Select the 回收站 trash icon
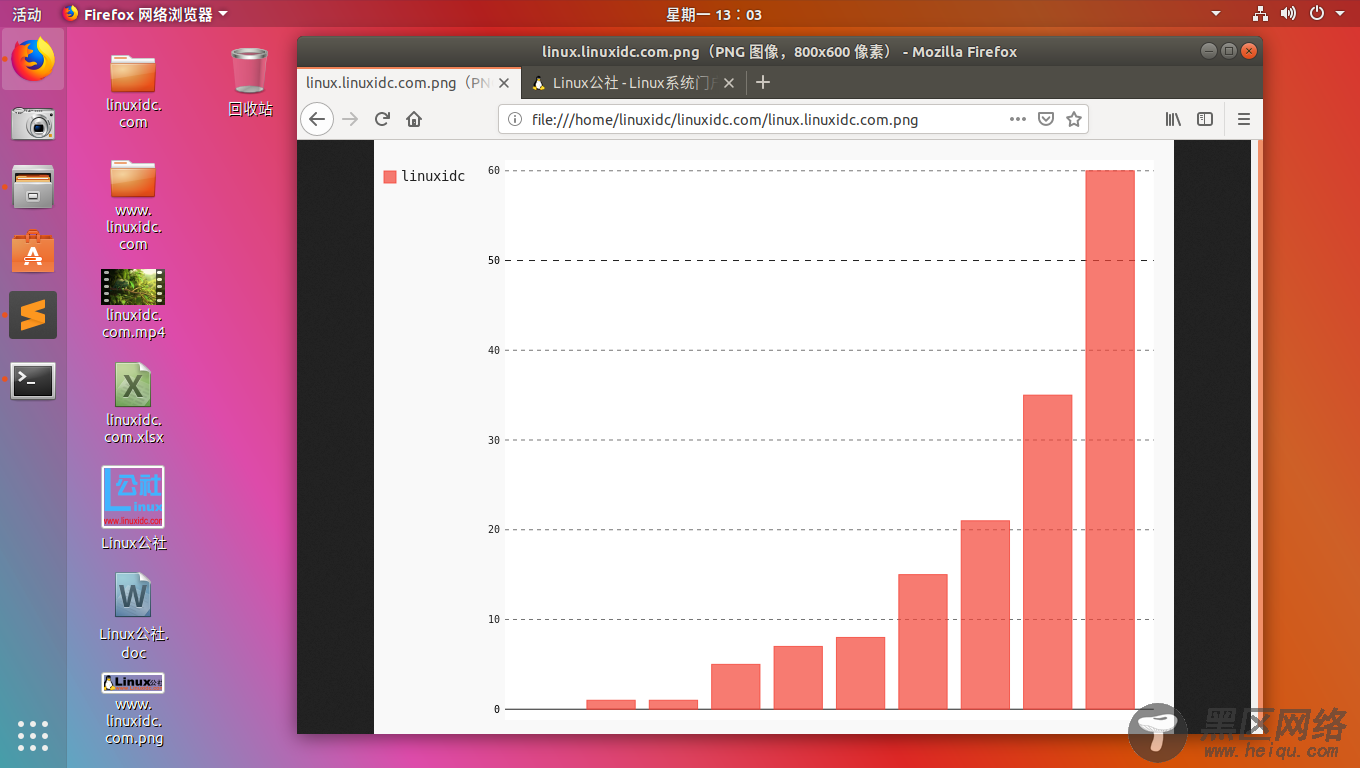 (x=249, y=82)
